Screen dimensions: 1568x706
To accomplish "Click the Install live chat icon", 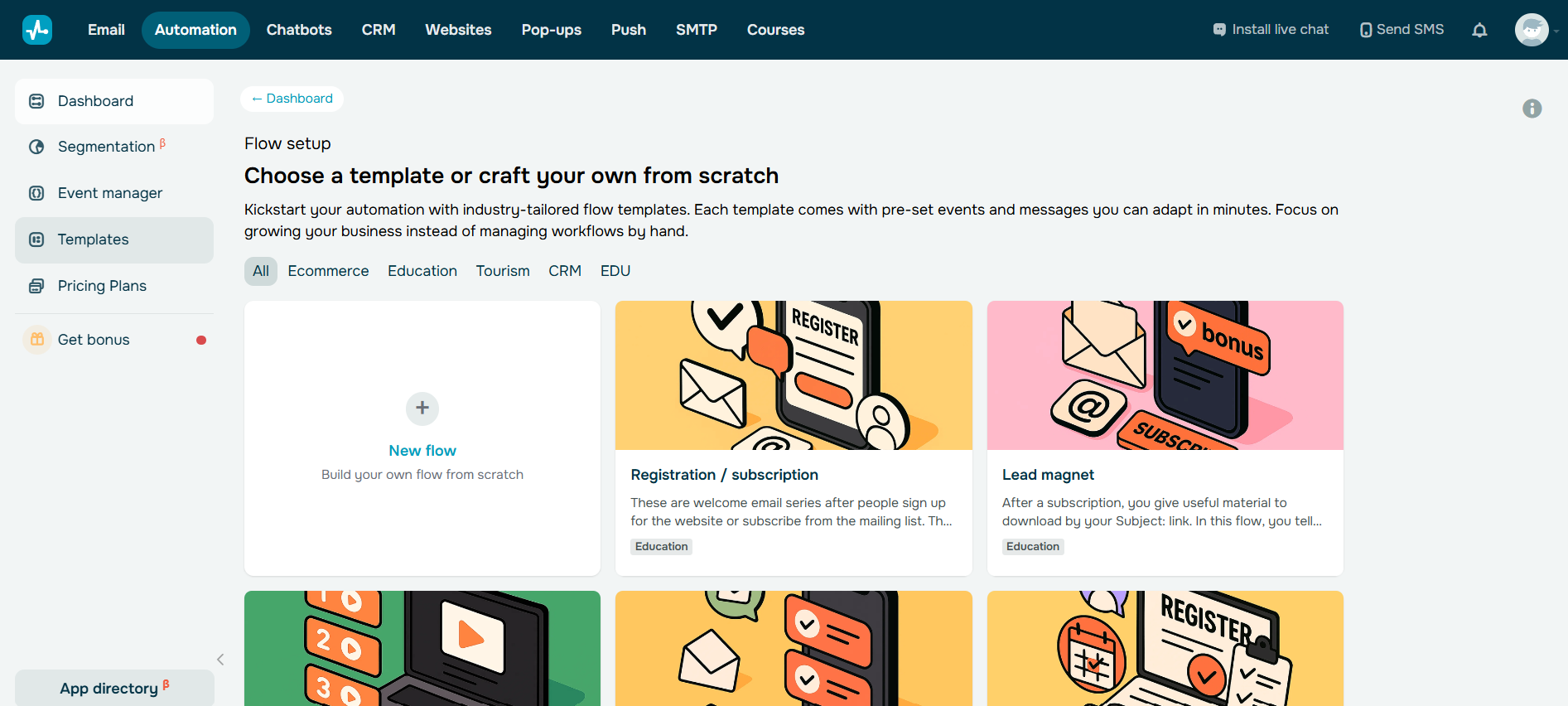I will click(x=1219, y=30).
